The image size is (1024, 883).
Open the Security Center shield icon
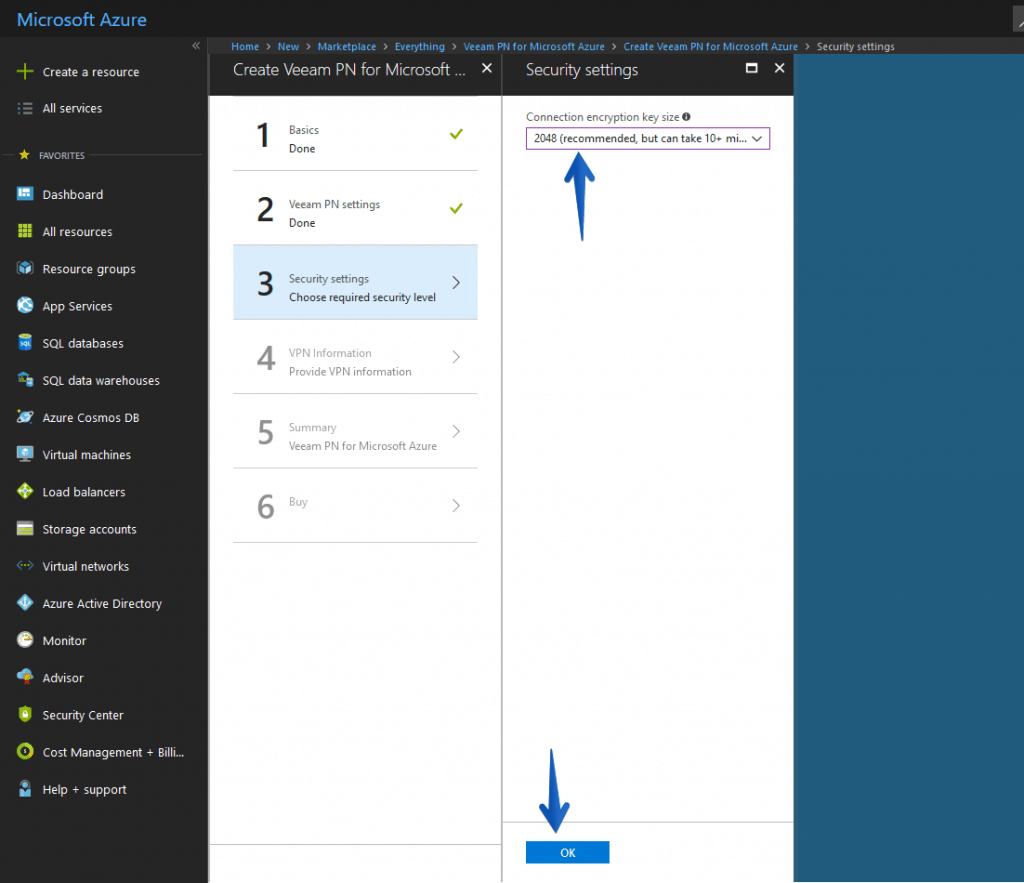25,715
